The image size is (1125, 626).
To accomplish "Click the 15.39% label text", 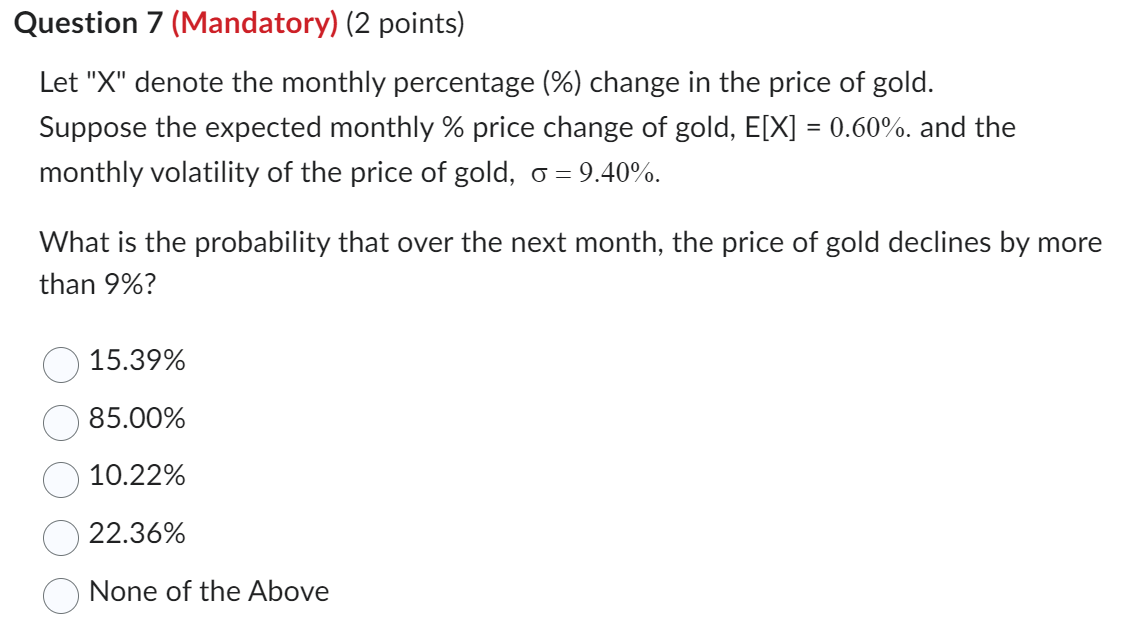I will point(136,362).
